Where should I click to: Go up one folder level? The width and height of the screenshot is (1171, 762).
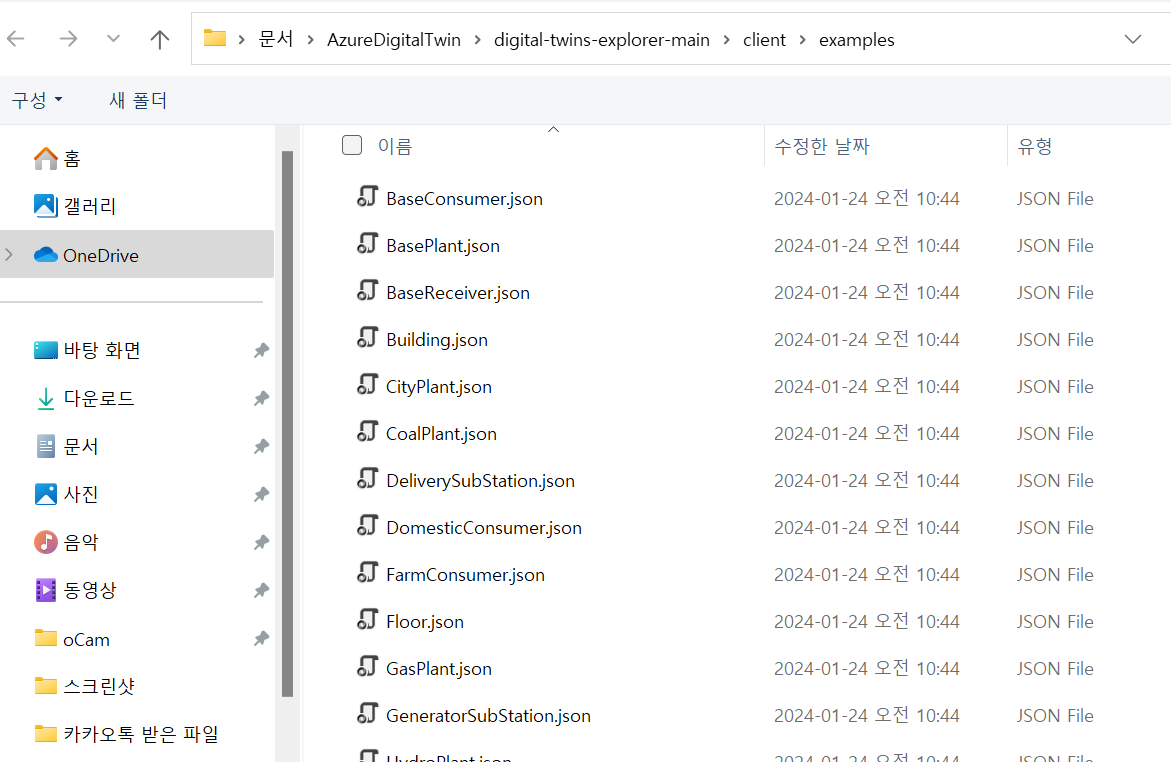160,39
